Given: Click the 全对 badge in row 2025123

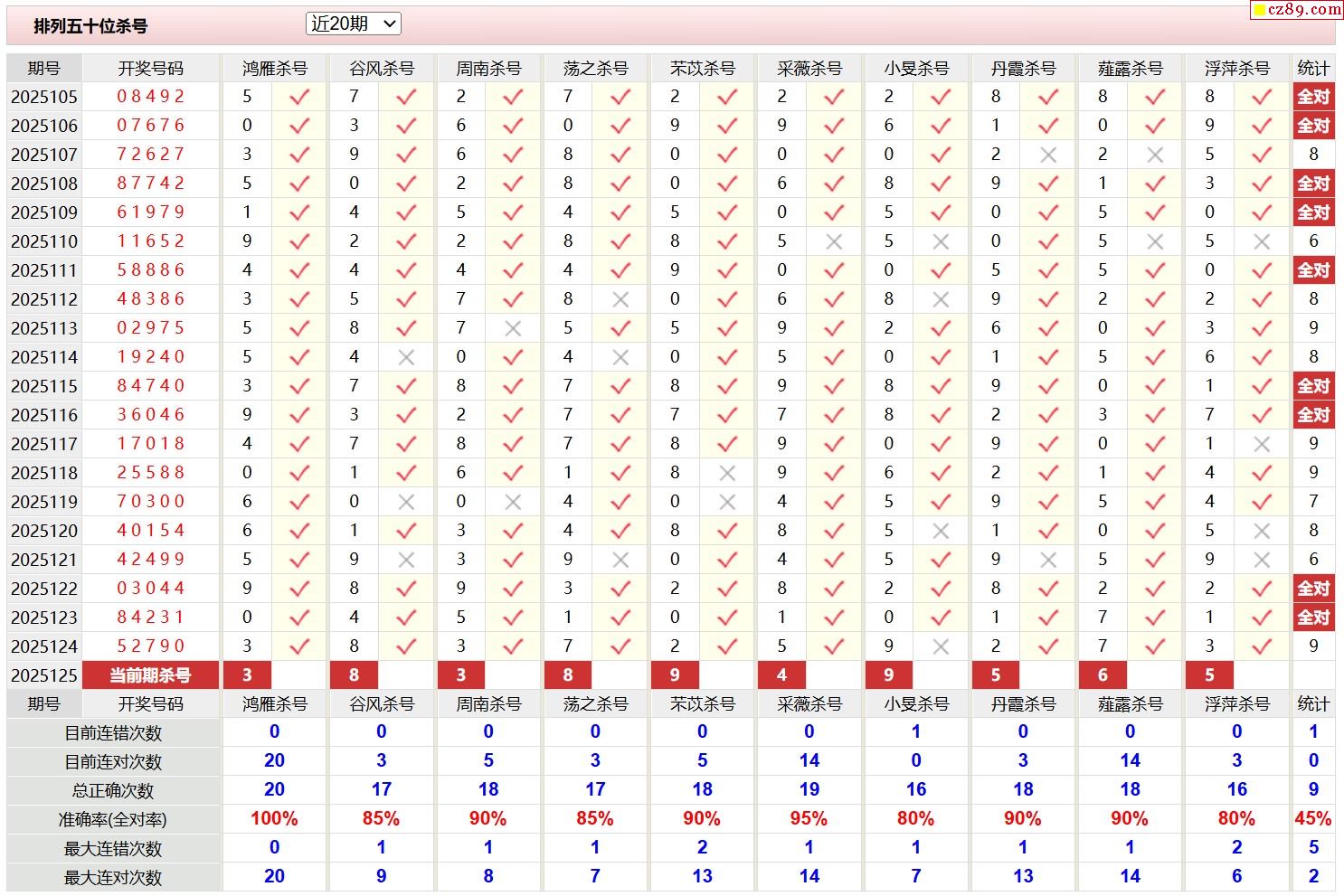Looking at the screenshot, I should [1313, 618].
